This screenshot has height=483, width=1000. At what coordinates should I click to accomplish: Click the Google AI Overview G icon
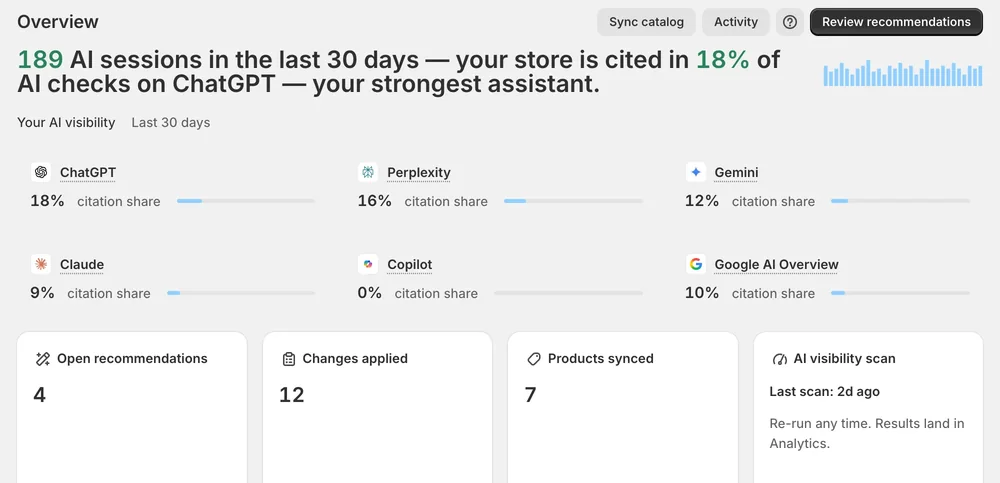click(x=696, y=264)
